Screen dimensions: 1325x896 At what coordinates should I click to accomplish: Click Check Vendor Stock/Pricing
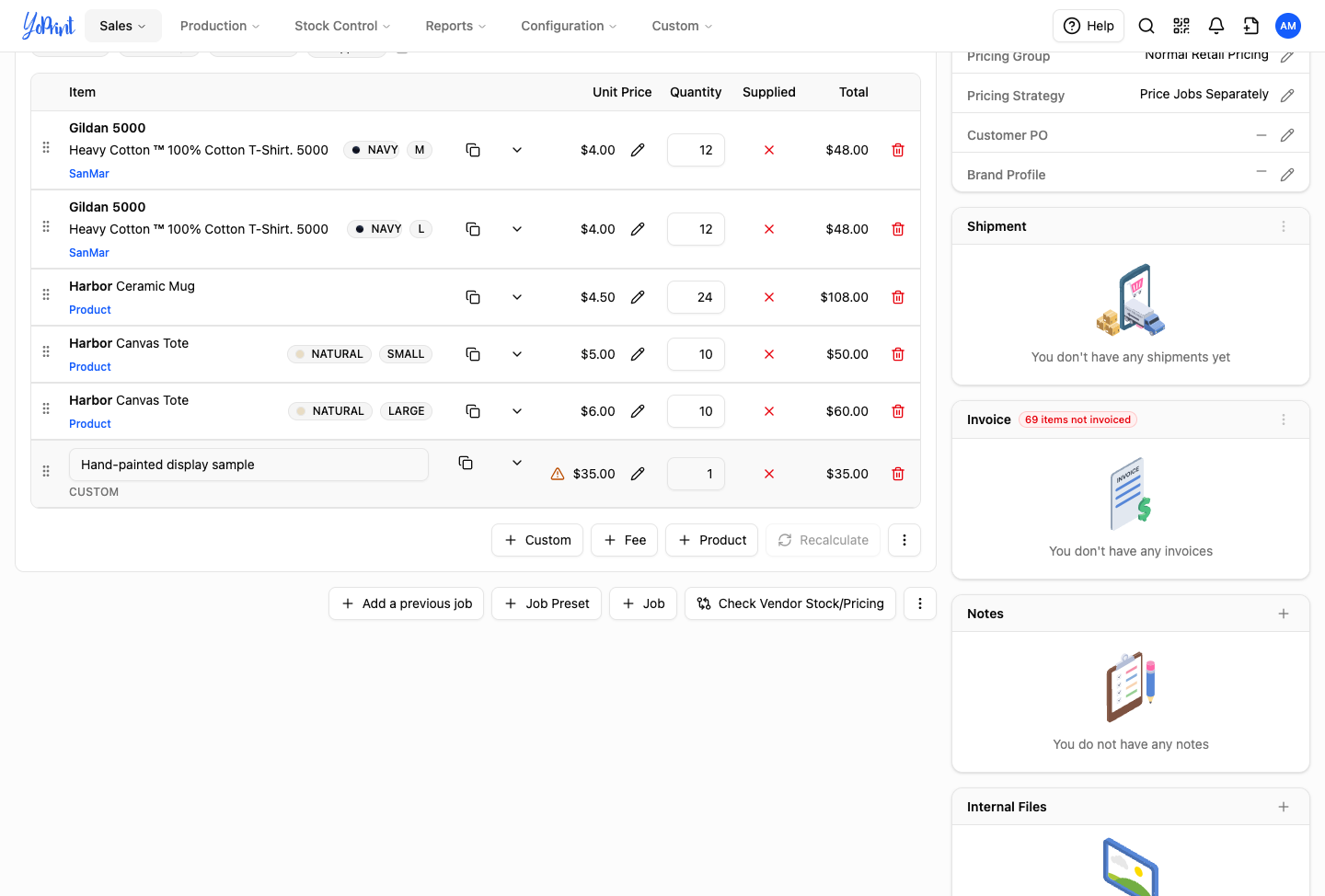click(x=790, y=603)
